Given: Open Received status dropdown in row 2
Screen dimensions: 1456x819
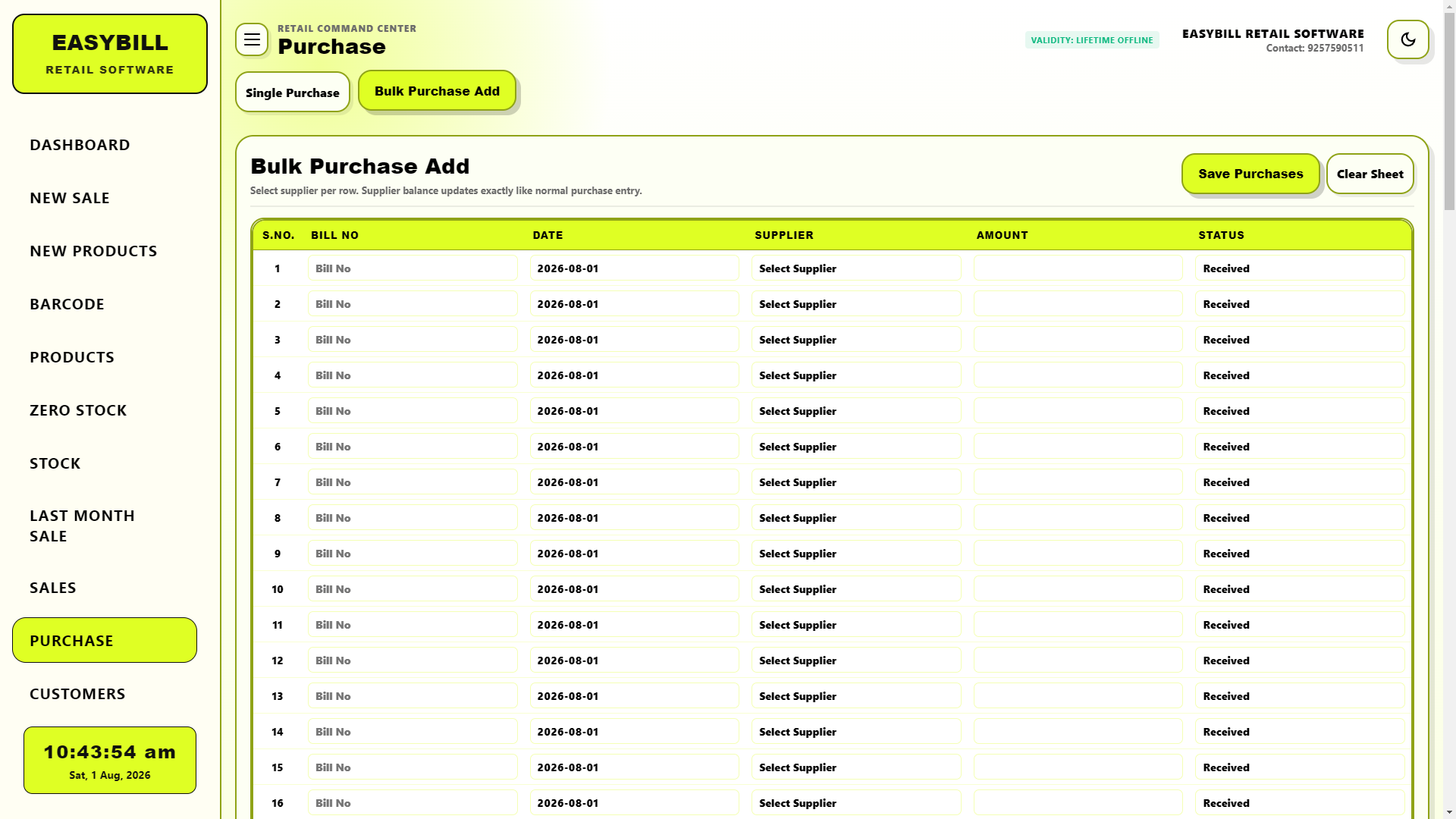Looking at the screenshot, I should pos(1300,304).
